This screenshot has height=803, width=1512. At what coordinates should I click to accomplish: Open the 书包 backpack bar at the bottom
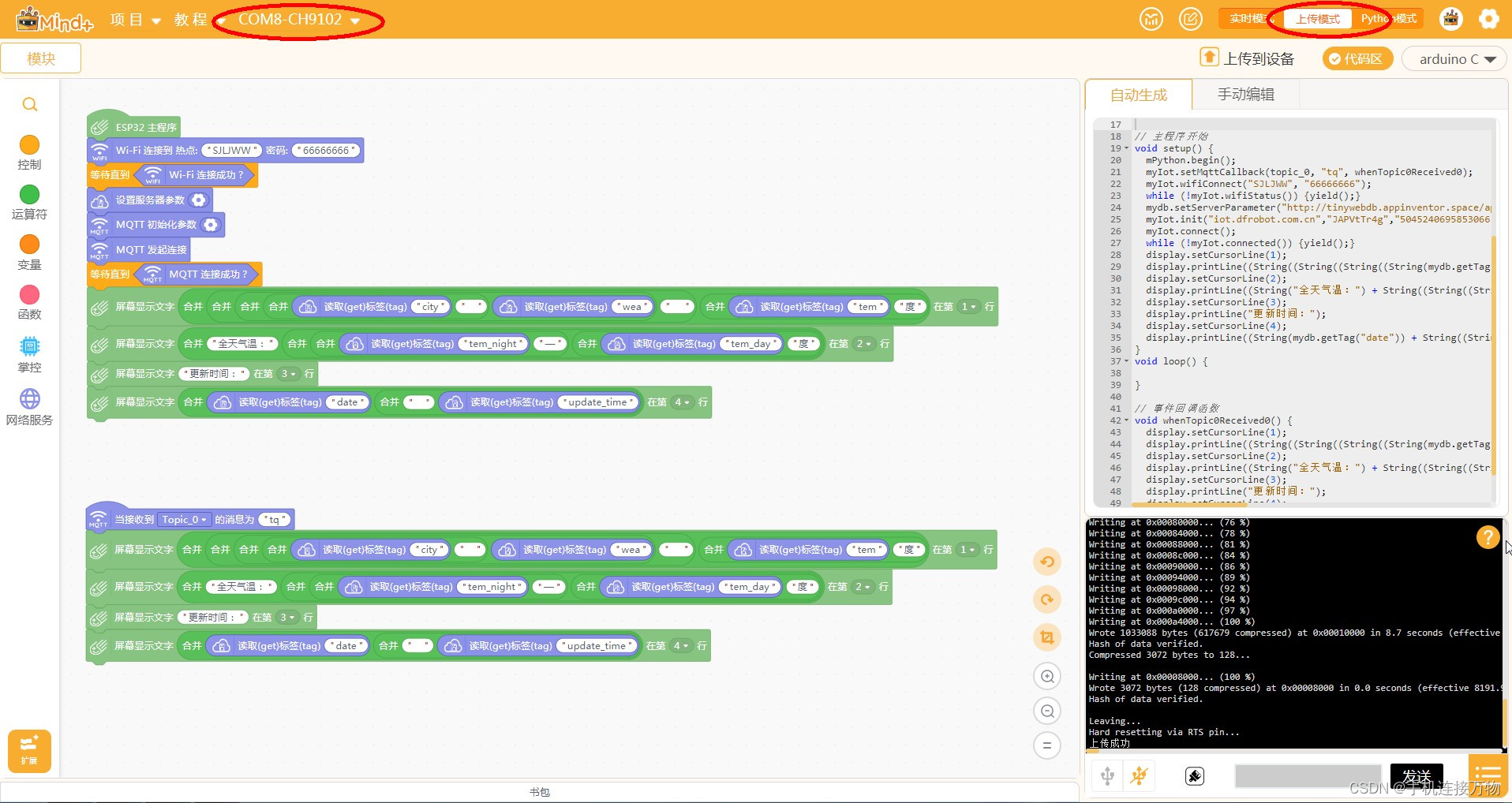tap(540, 792)
